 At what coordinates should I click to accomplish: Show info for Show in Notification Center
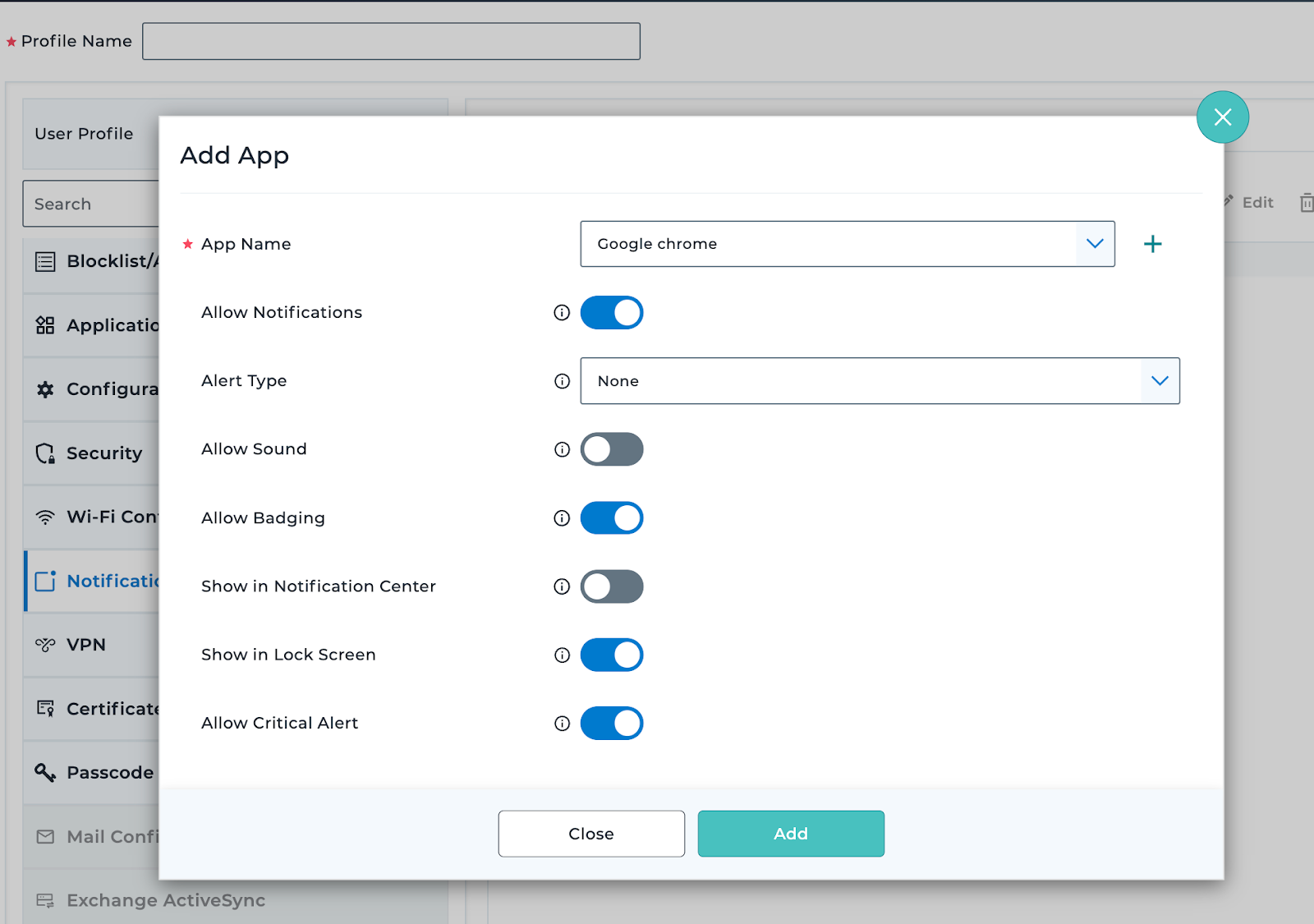pyautogui.click(x=562, y=586)
